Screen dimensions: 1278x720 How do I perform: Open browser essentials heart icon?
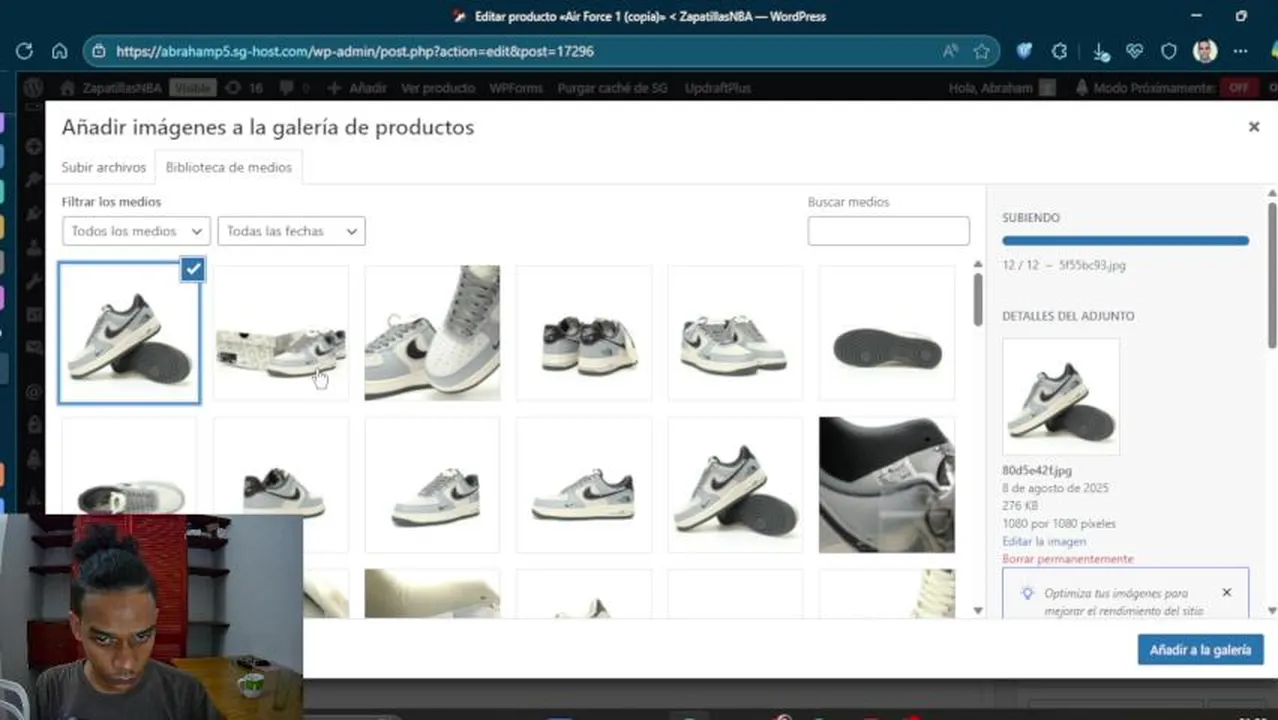pyautogui.click(x=1134, y=51)
